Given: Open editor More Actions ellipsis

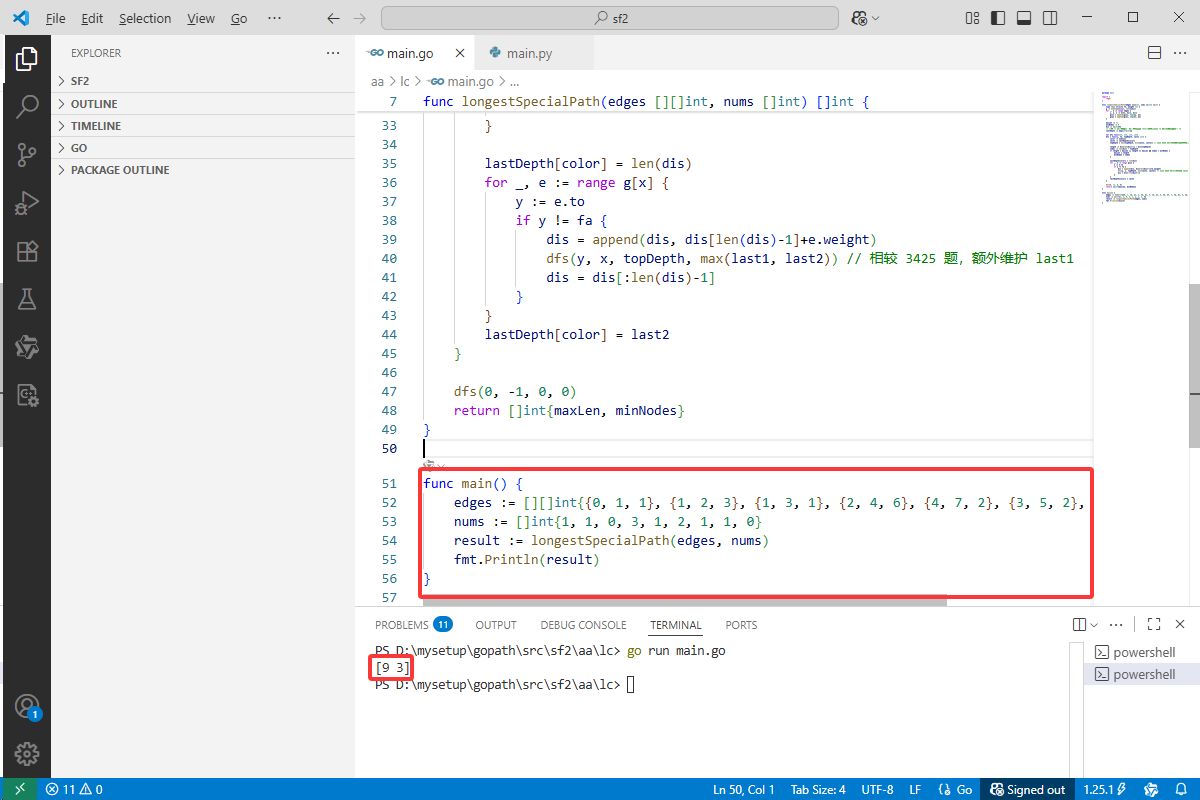Looking at the screenshot, I should [1180, 53].
